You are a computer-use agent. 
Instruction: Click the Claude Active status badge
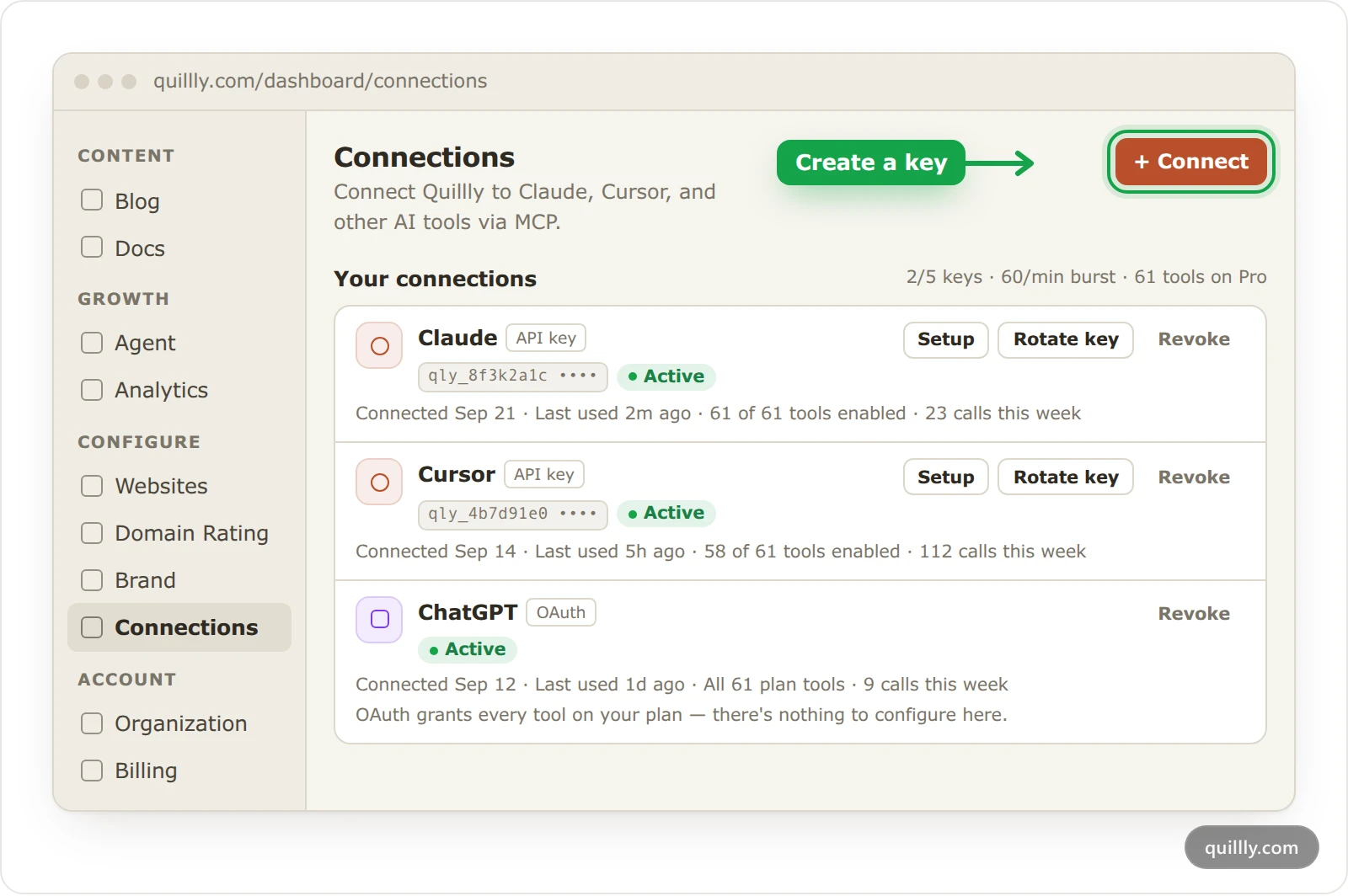pos(666,376)
